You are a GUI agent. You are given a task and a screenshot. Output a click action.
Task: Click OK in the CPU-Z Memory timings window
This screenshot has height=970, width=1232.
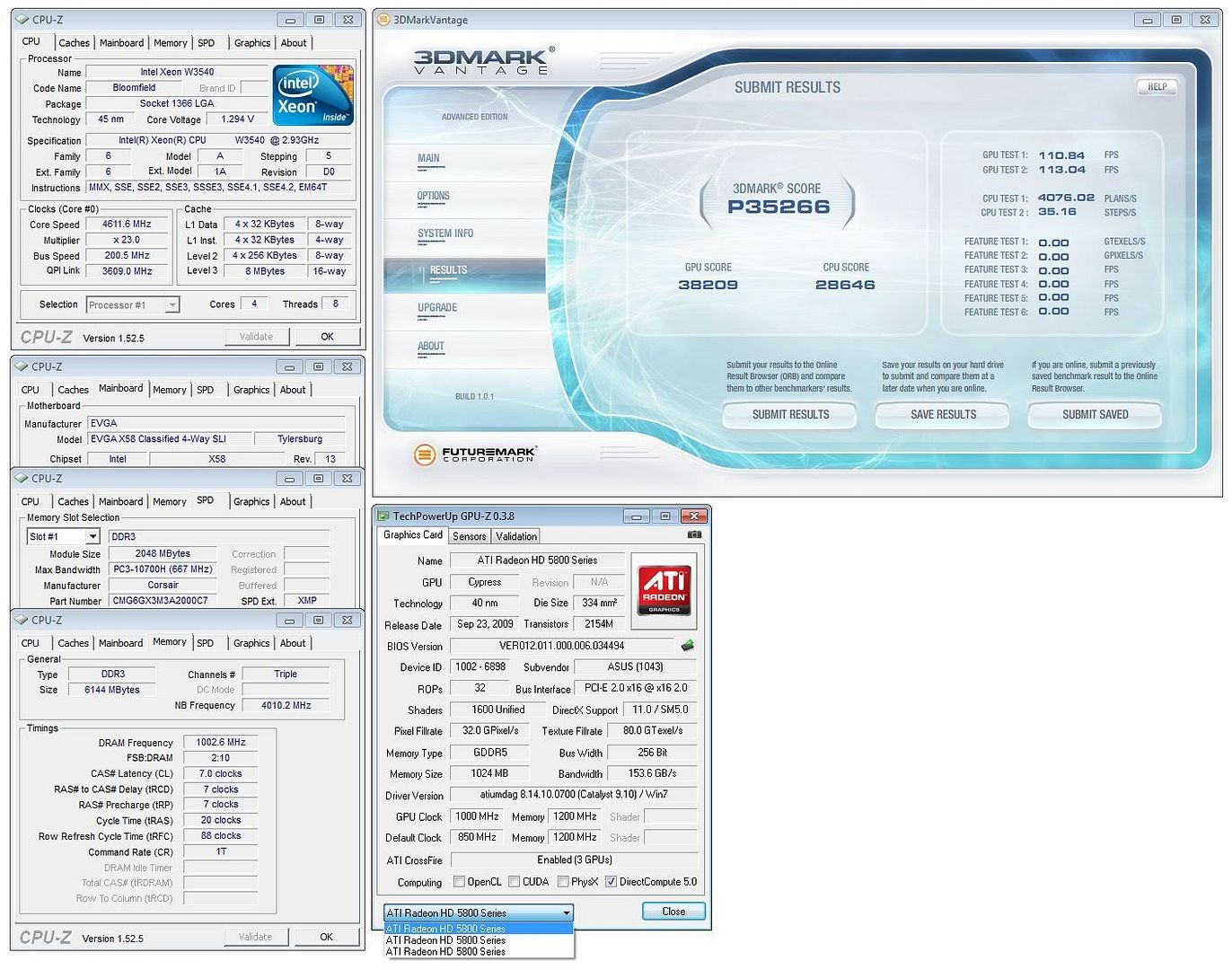click(326, 937)
